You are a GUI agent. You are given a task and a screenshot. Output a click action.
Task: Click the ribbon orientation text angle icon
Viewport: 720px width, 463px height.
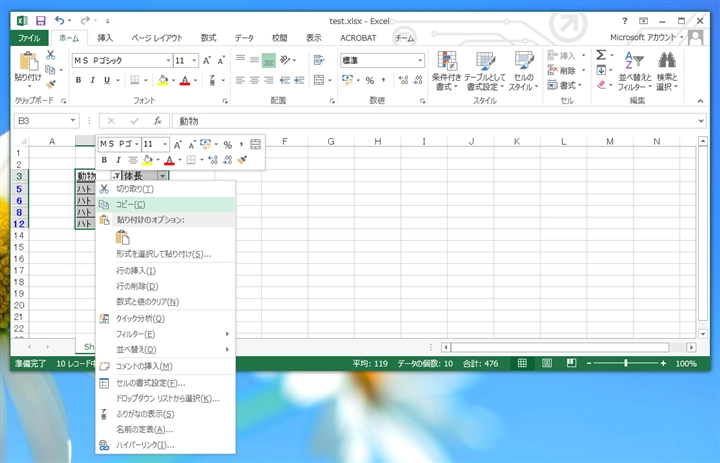coord(285,60)
